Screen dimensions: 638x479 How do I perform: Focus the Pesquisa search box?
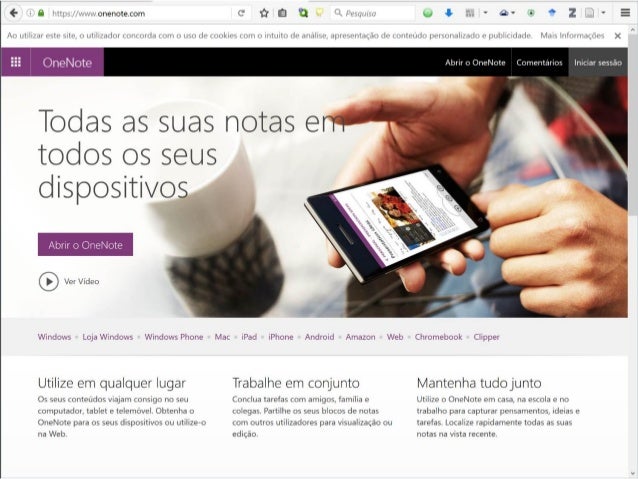click(x=374, y=13)
